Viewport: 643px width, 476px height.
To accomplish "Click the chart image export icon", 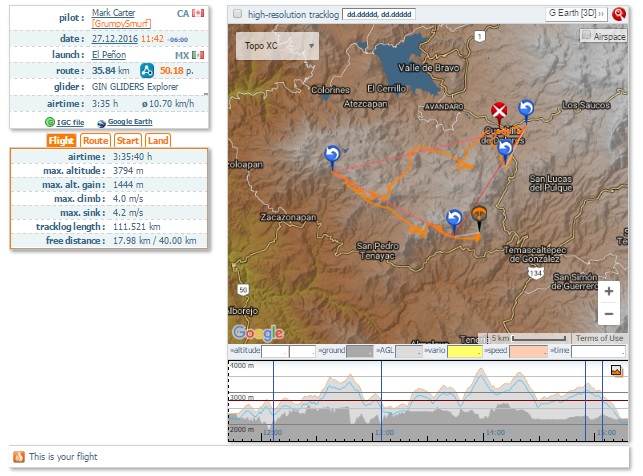I will tap(617, 370).
